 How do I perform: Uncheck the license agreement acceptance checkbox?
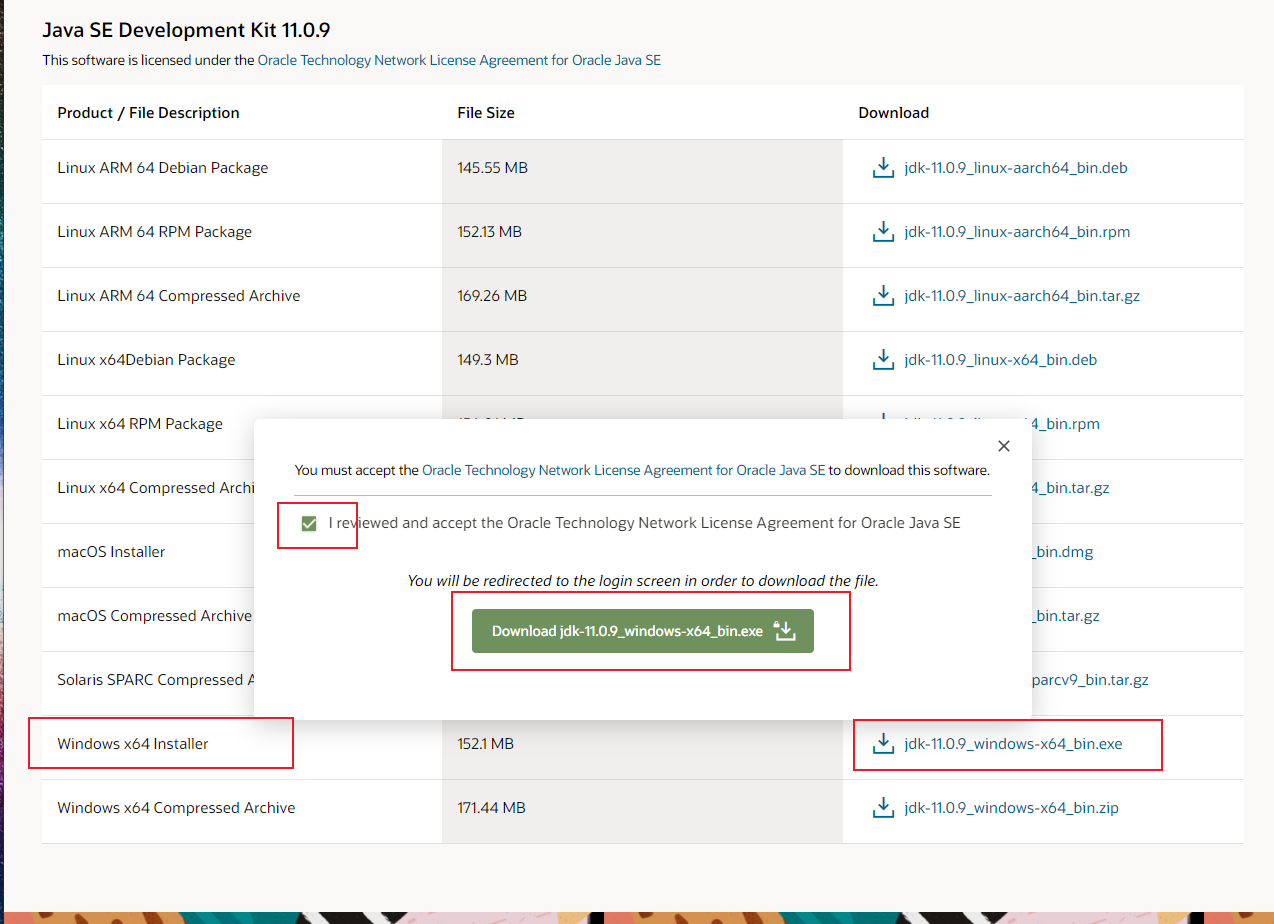pos(309,523)
